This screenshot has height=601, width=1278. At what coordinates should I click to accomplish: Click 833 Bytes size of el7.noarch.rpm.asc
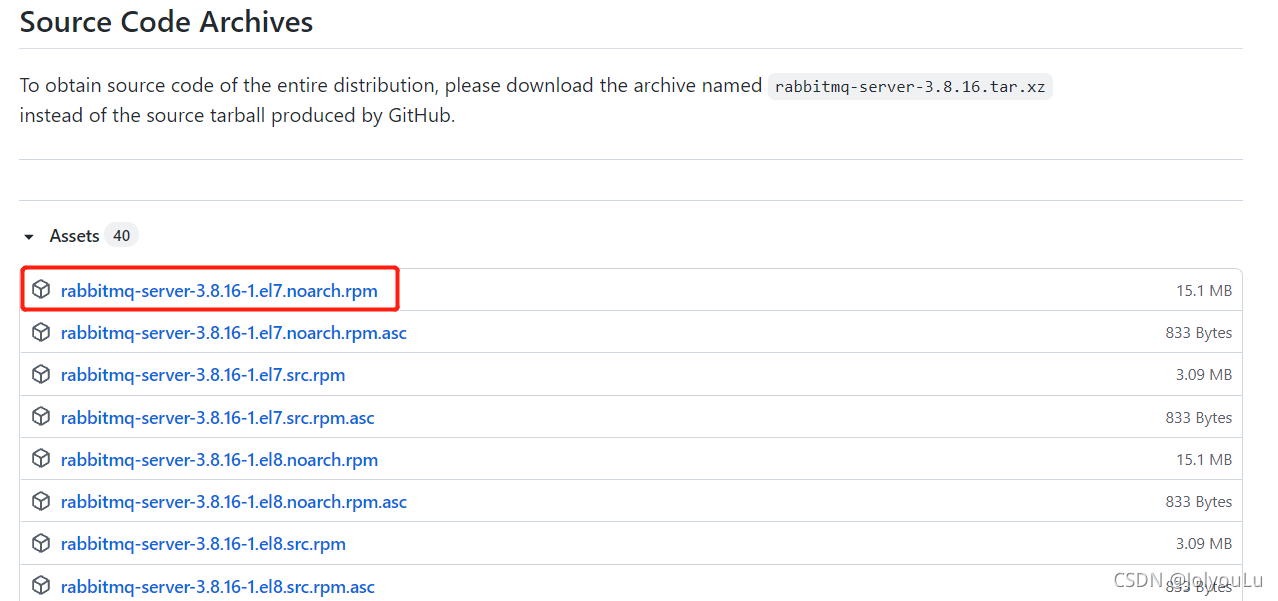click(x=1199, y=333)
